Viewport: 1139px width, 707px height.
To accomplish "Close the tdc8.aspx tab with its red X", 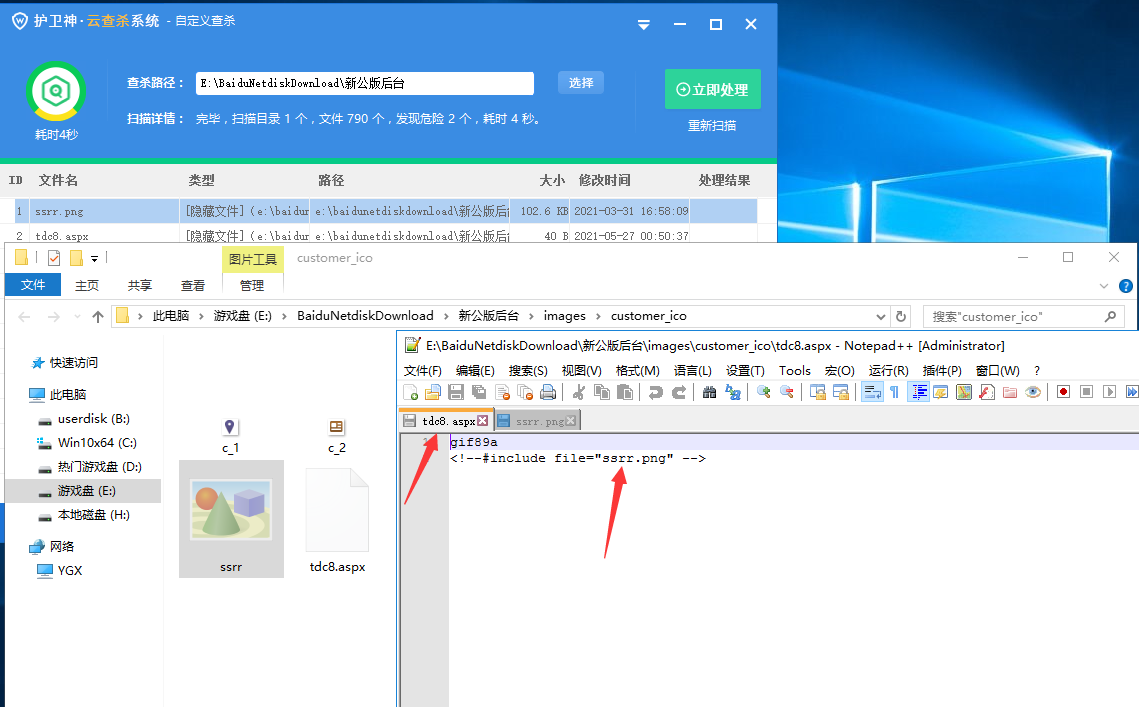I will (483, 421).
